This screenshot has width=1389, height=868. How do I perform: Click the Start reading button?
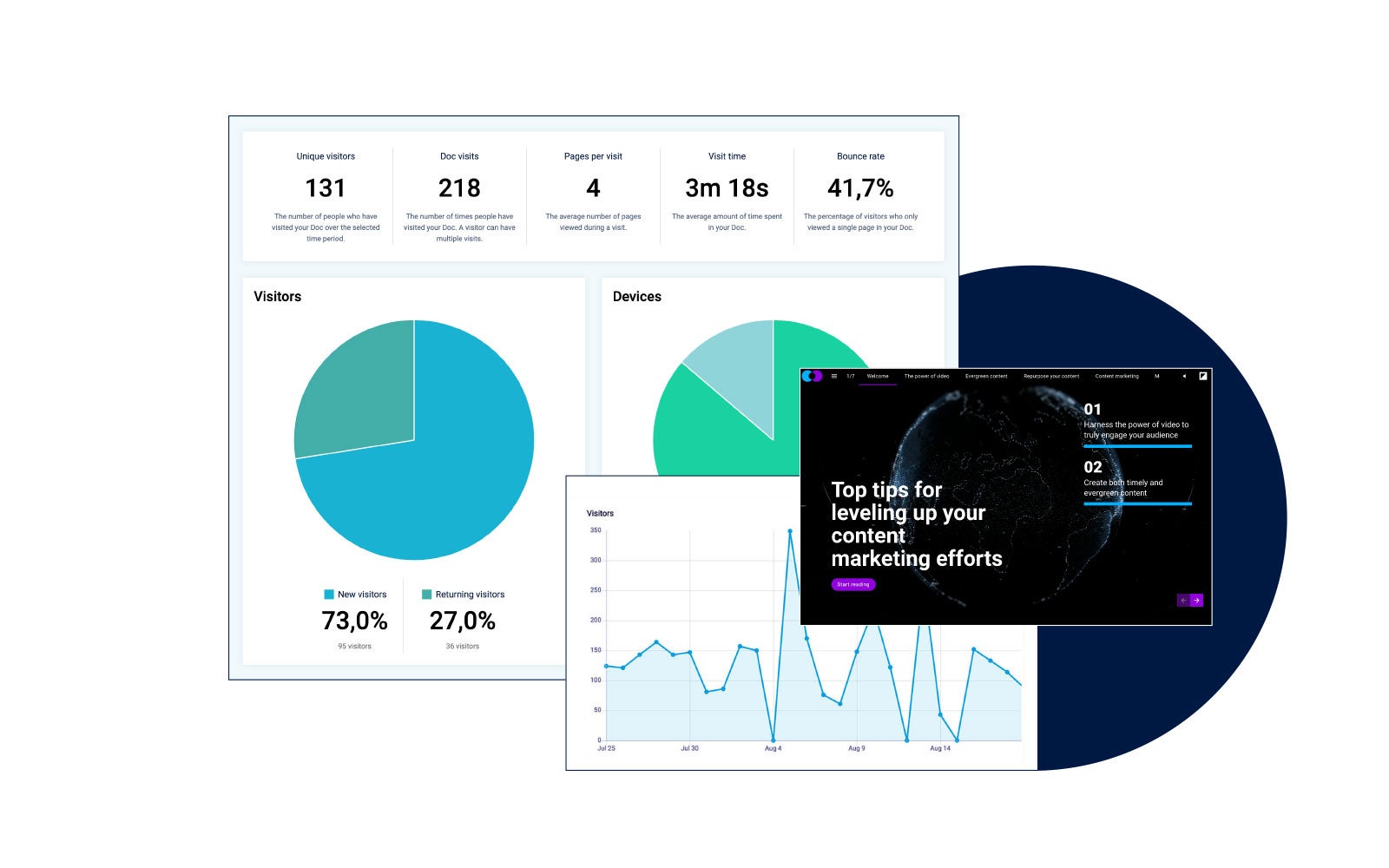coord(853,584)
